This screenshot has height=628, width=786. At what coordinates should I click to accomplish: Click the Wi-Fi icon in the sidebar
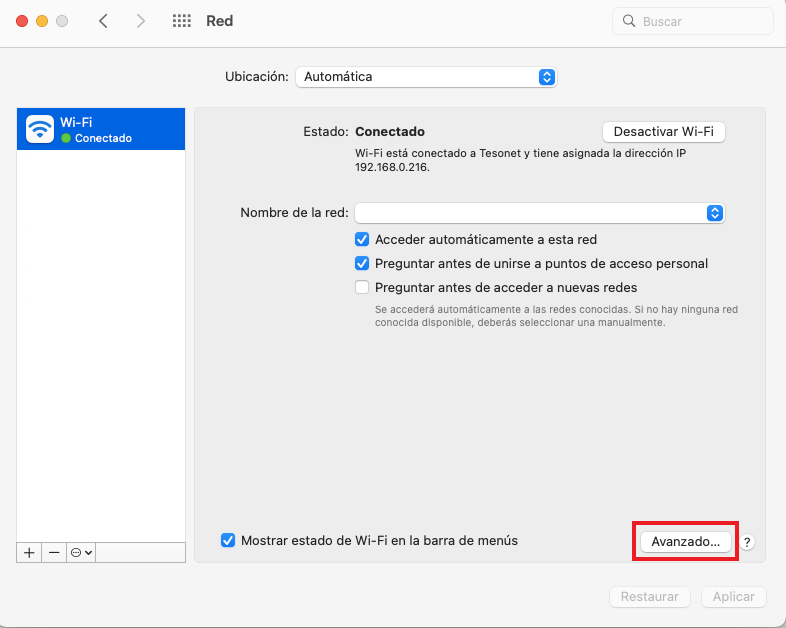click(40, 129)
